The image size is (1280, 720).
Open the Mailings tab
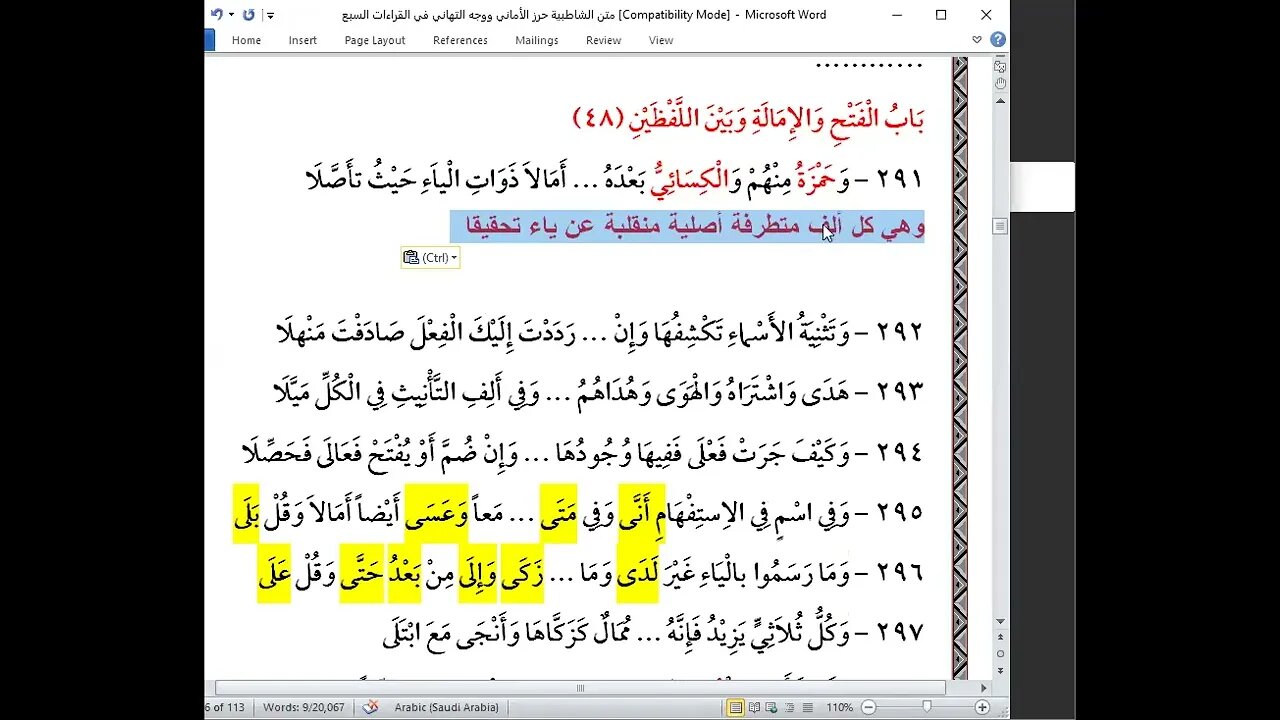click(x=537, y=40)
